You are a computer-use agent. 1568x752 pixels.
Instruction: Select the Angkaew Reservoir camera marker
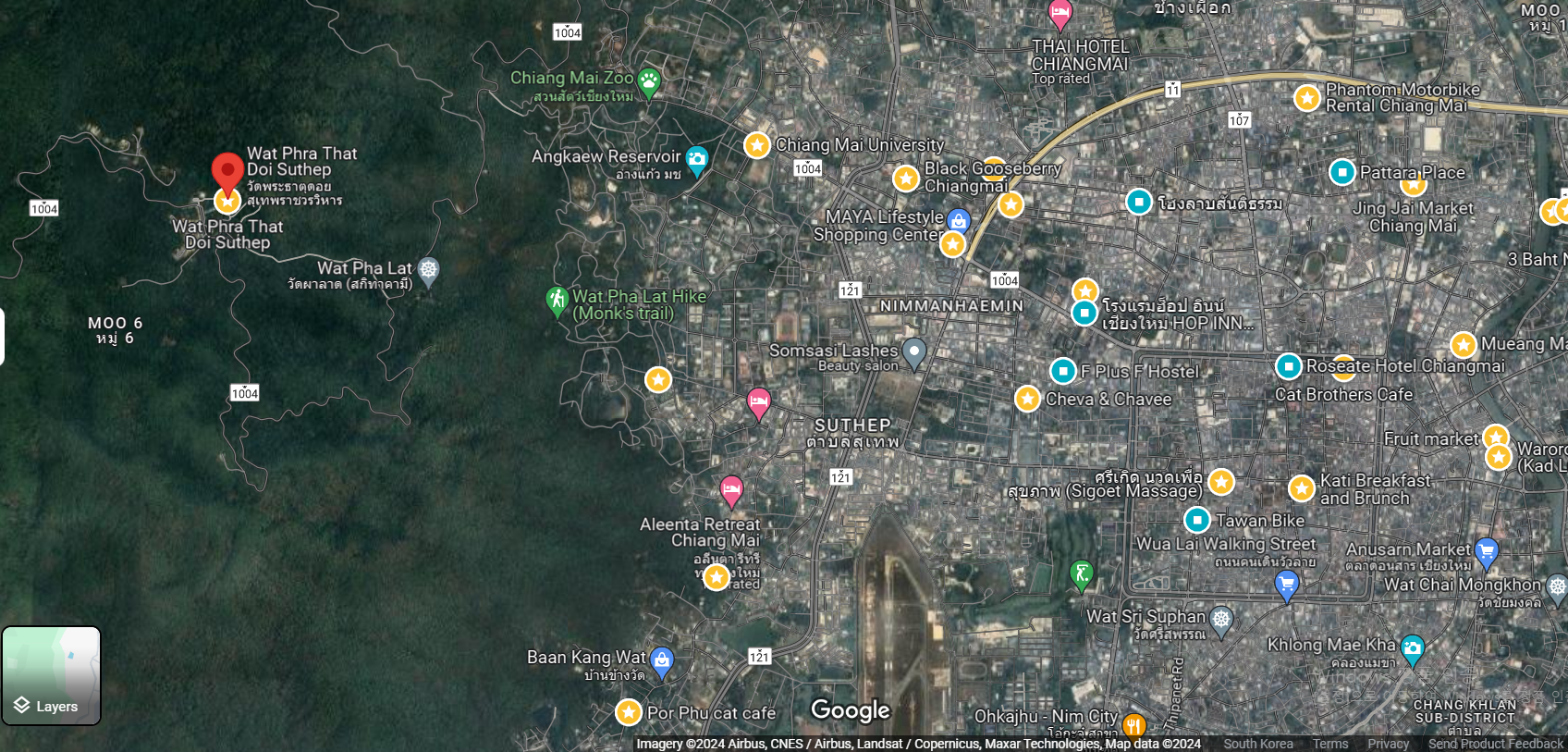[697, 160]
